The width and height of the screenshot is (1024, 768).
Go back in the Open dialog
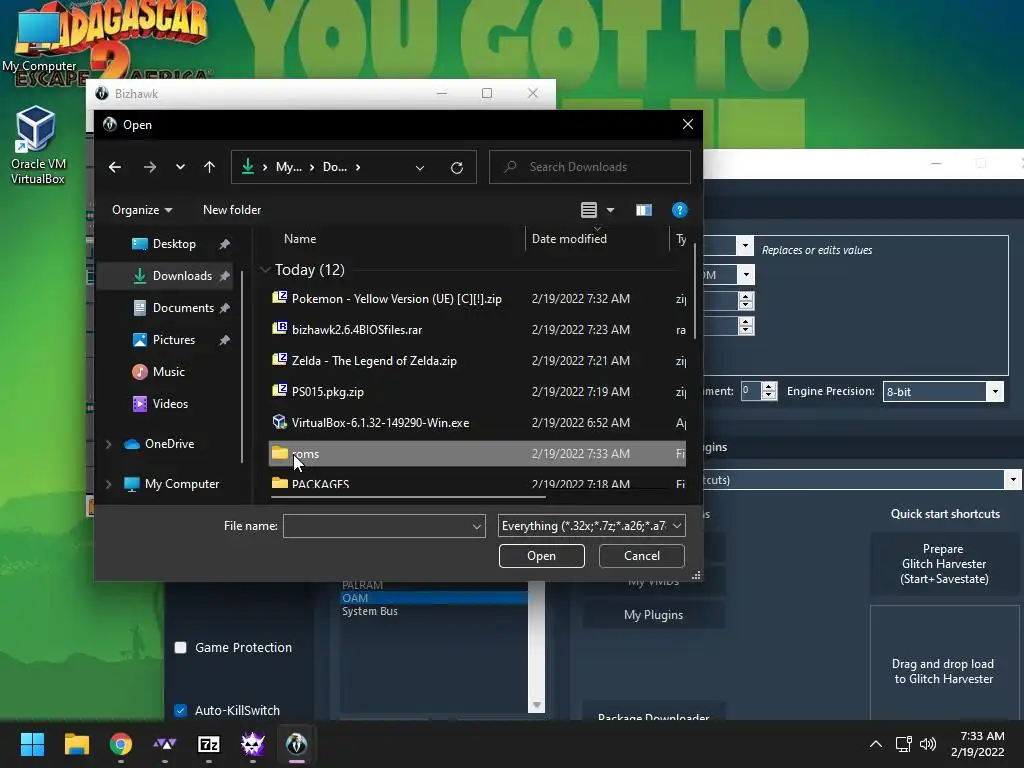(115, 167)
